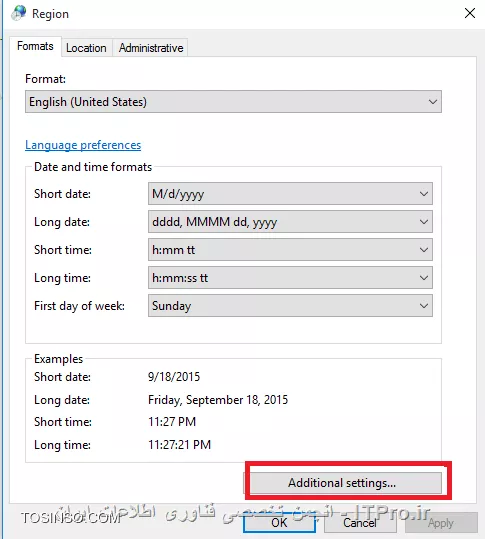
Task: Open the Format language dropdown
Action: [233, 102]
